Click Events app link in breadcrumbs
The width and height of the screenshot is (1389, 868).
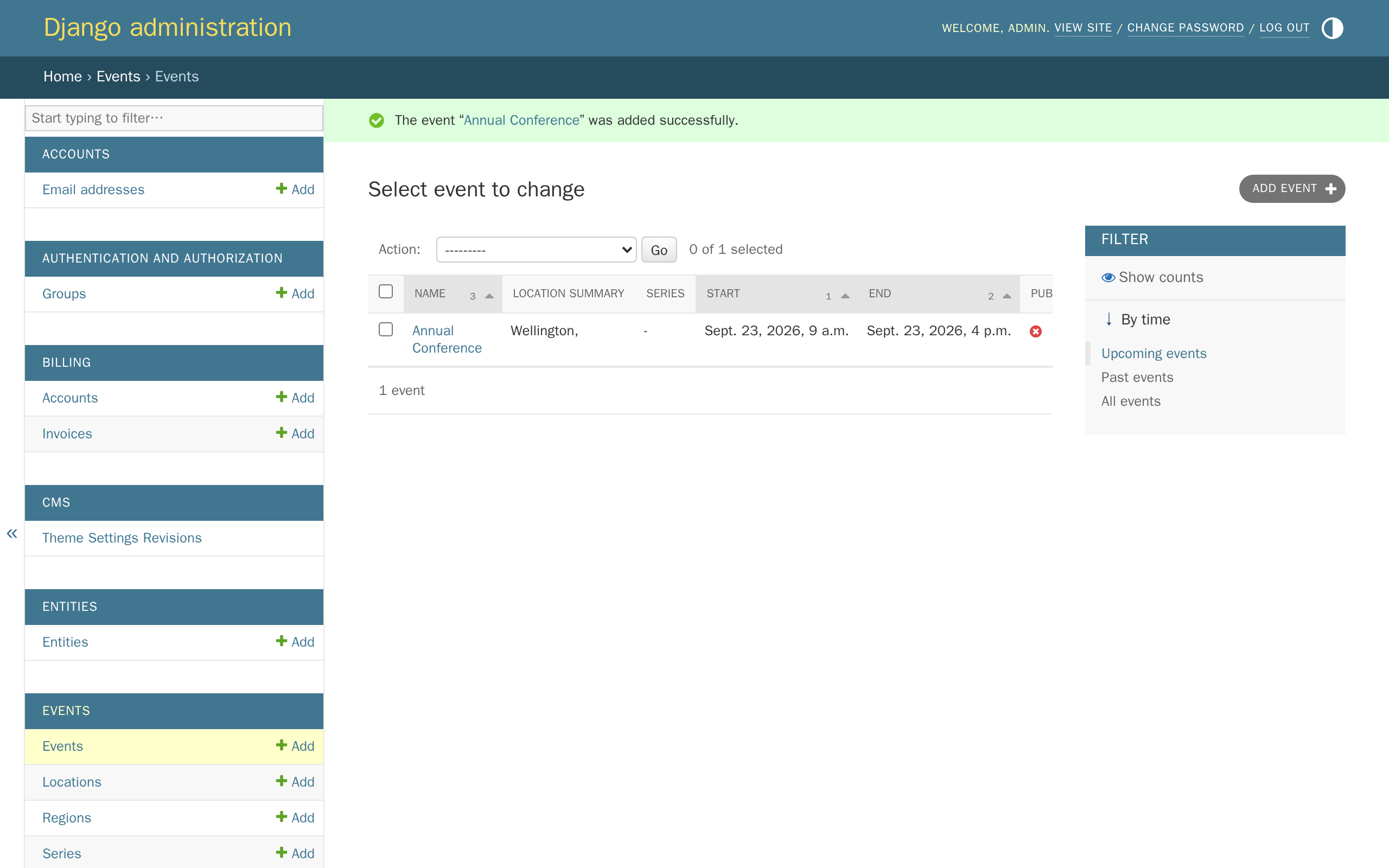(x=118, y=76)
